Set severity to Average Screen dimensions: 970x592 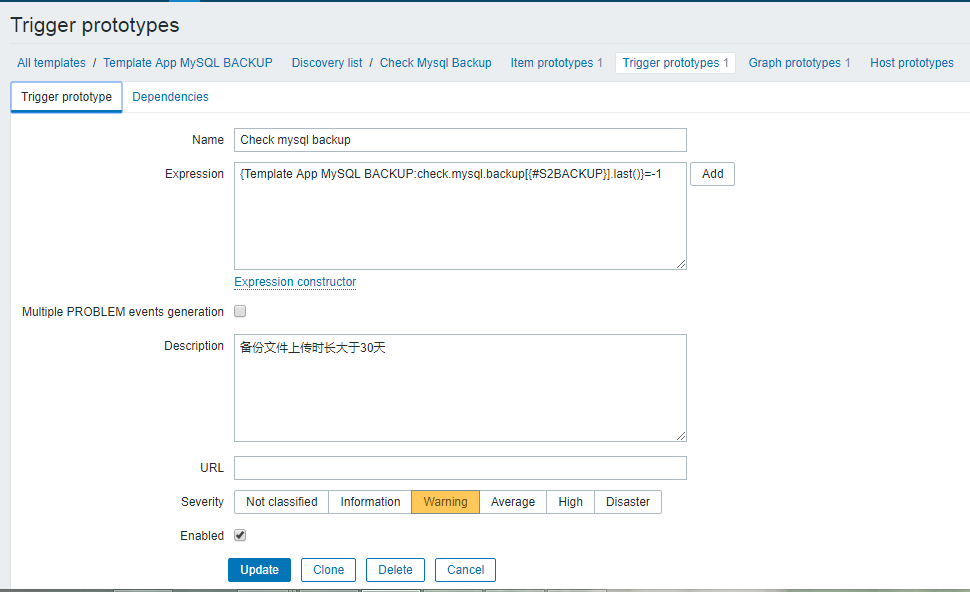point(513,502)
